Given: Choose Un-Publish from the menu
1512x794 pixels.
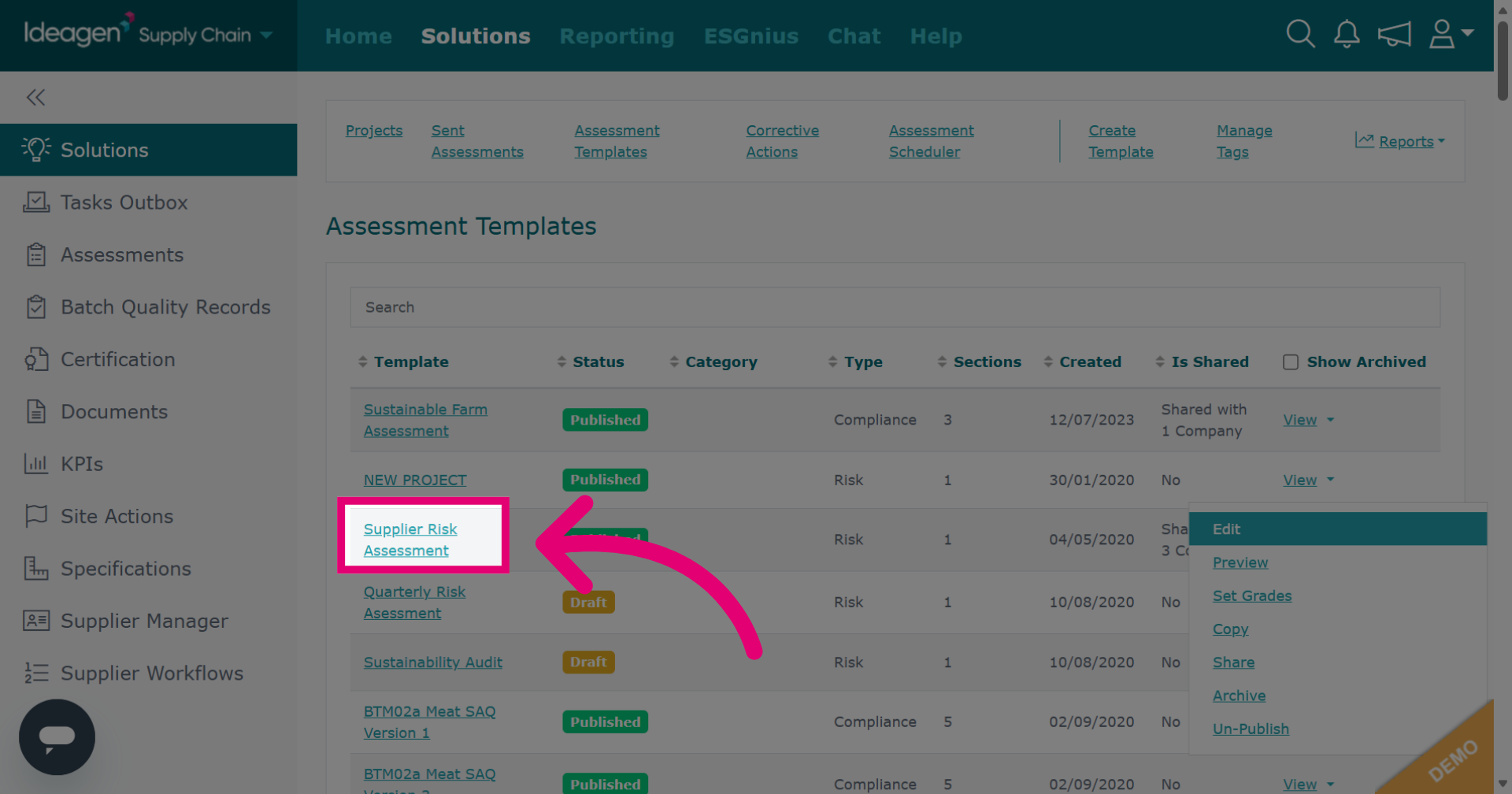Looking at the screenshot, I should [x=1251, y=729].
